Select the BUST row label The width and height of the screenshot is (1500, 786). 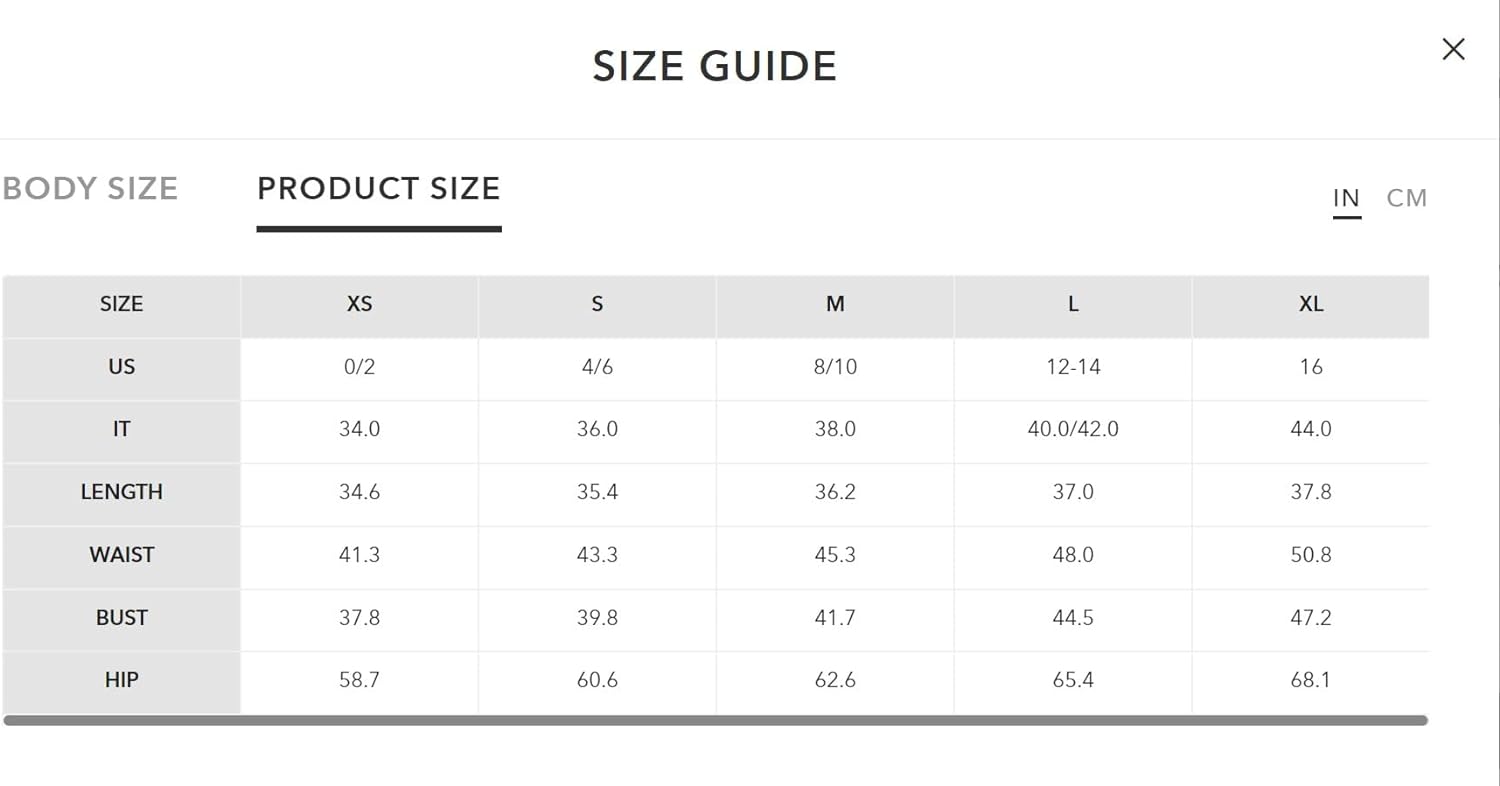pyautogui.click(x=121, y=618)
